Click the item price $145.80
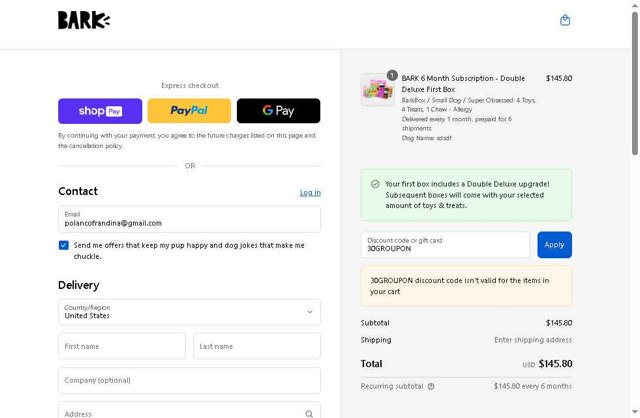The width and height of the screenshot is (640, 418). pyautogui.click(x=559, y=78)
